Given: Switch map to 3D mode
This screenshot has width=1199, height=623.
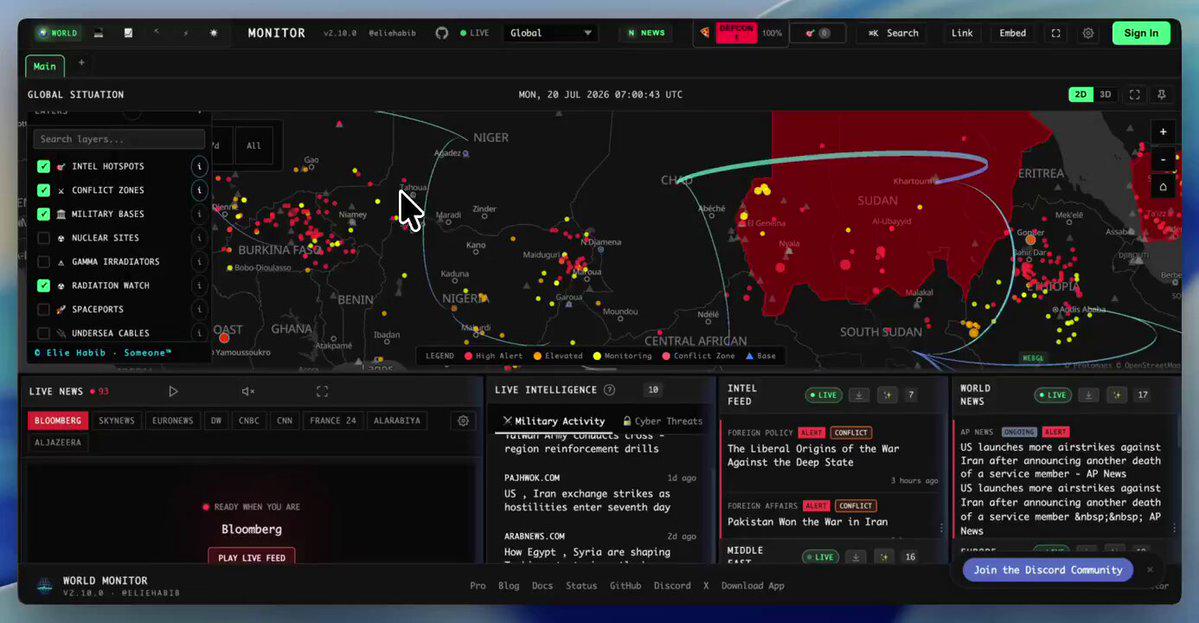Looking at the screenshot, I should pyautogui.click(x=1105, y=95).
